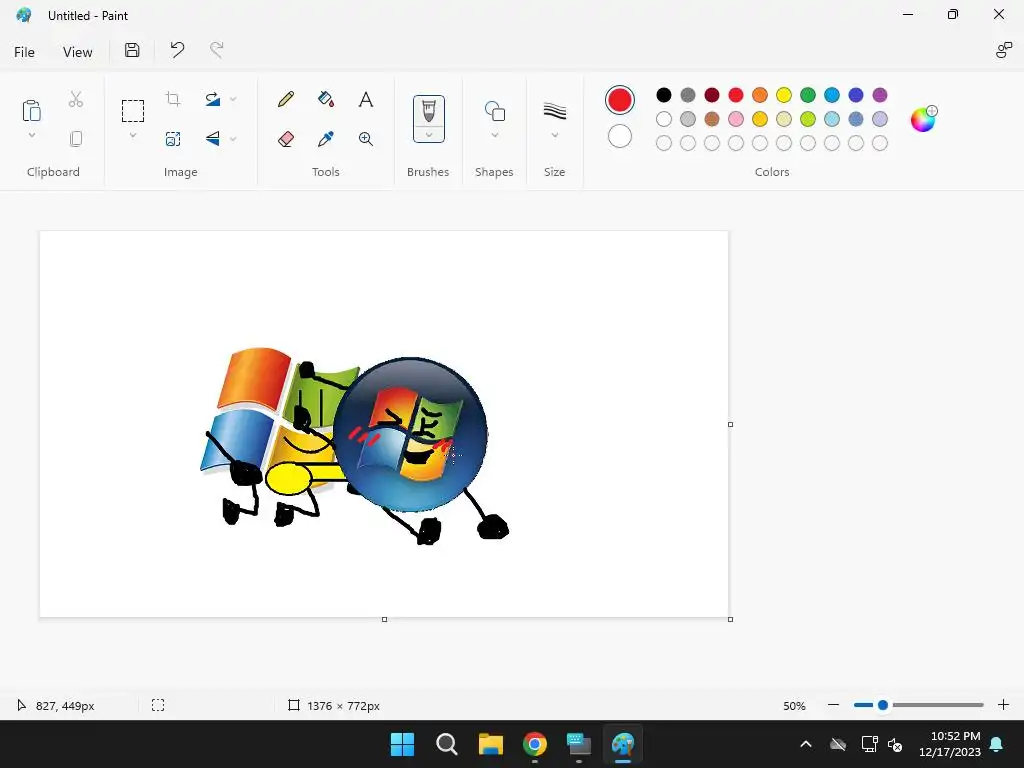
Task: Click the canvas bottom-edge middle handle
Action: click(x=385, y=619)
